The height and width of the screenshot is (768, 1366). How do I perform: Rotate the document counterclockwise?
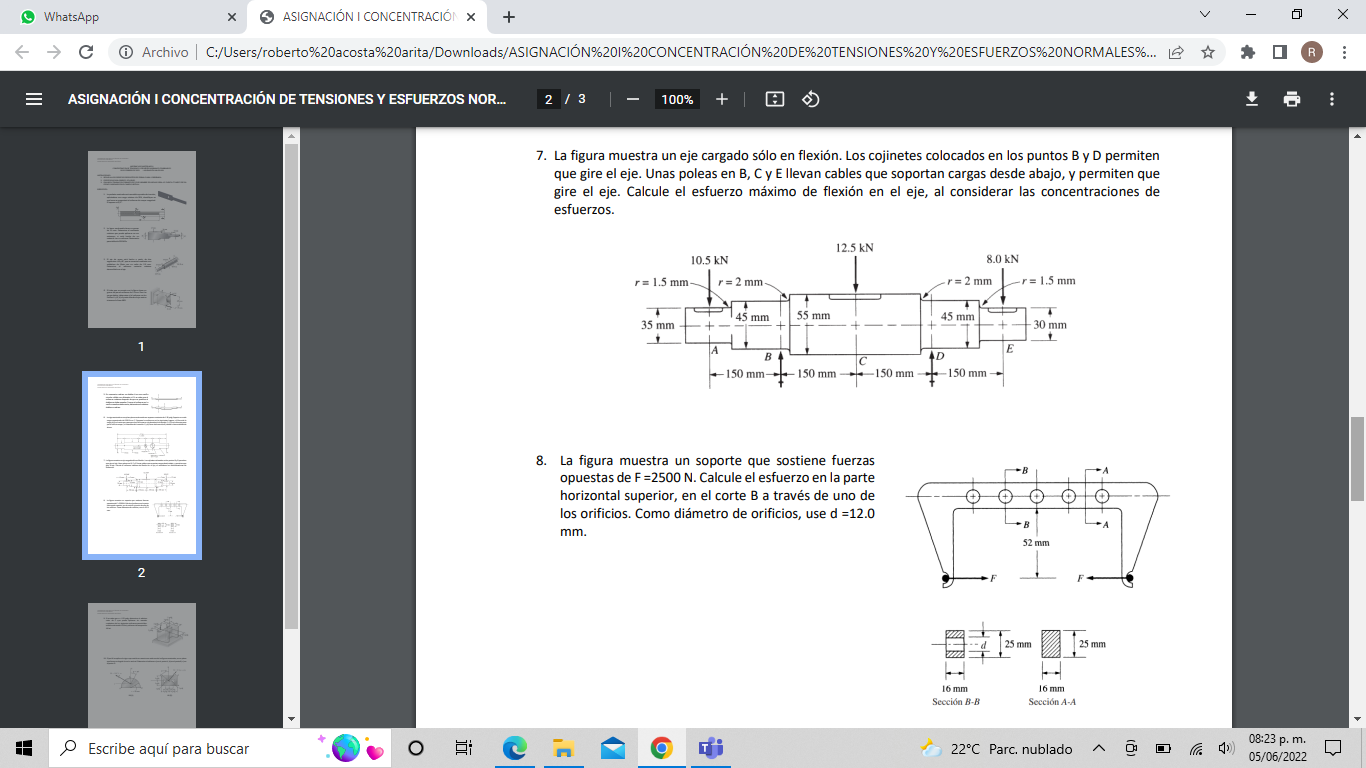point(811,99)
